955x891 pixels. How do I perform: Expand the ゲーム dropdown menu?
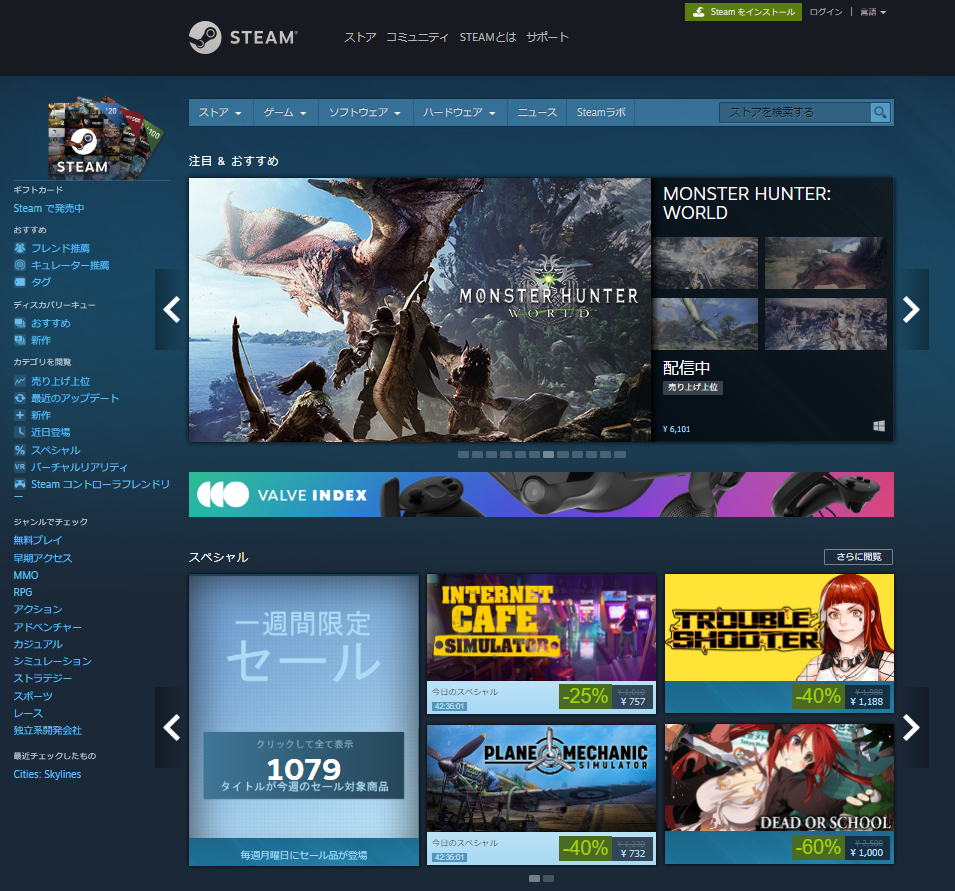tap(285, 113)
